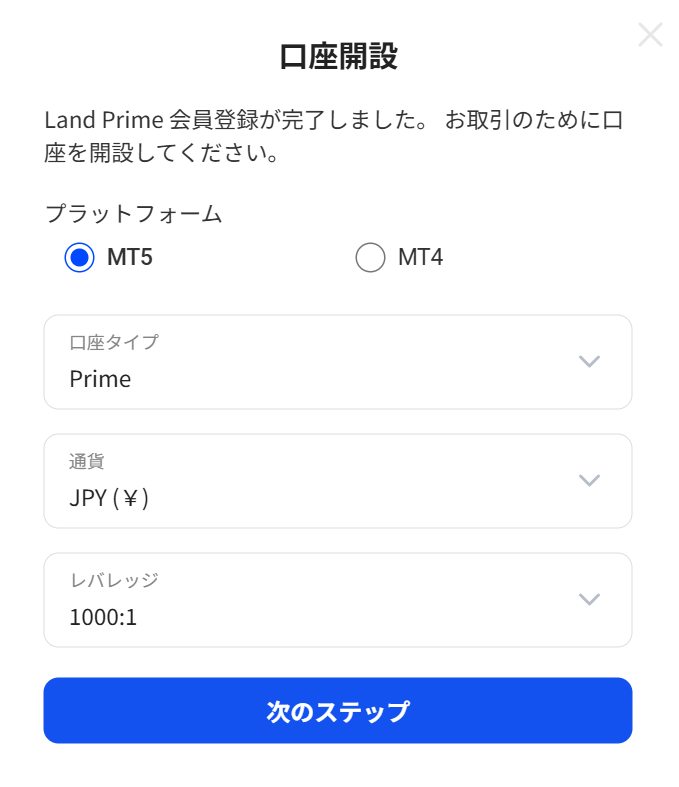Click the chevron arrow in レバレッジ field
The width and height of the screenshot is (679, 787).
(x=589, y=600)
